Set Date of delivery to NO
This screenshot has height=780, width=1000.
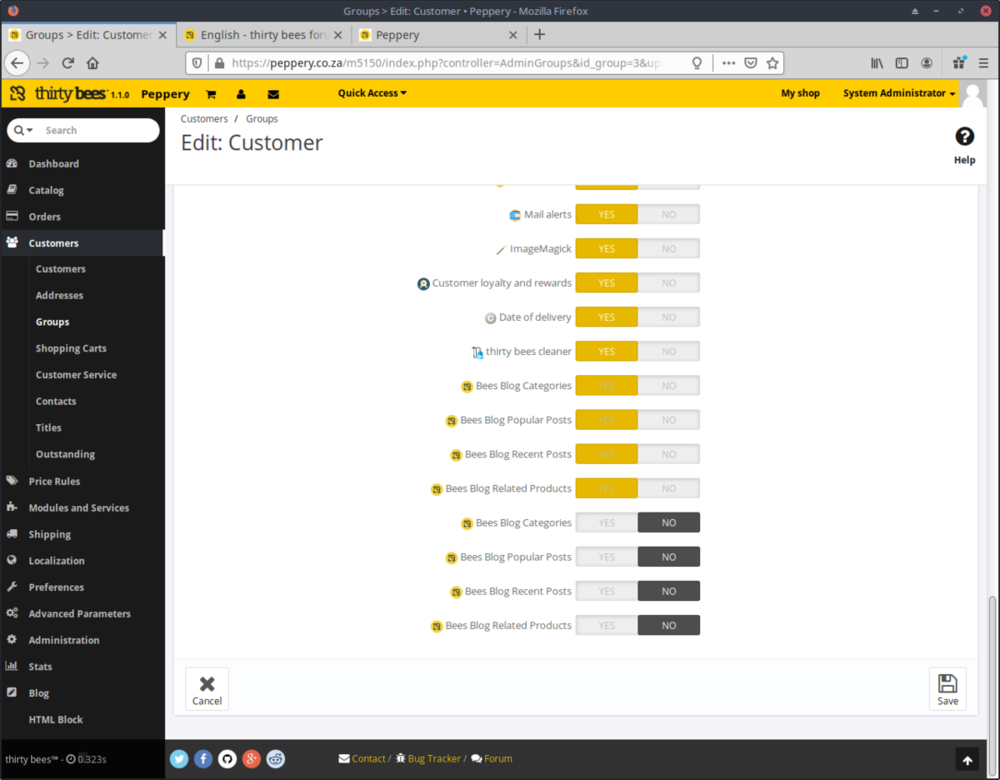pos(668,318)
